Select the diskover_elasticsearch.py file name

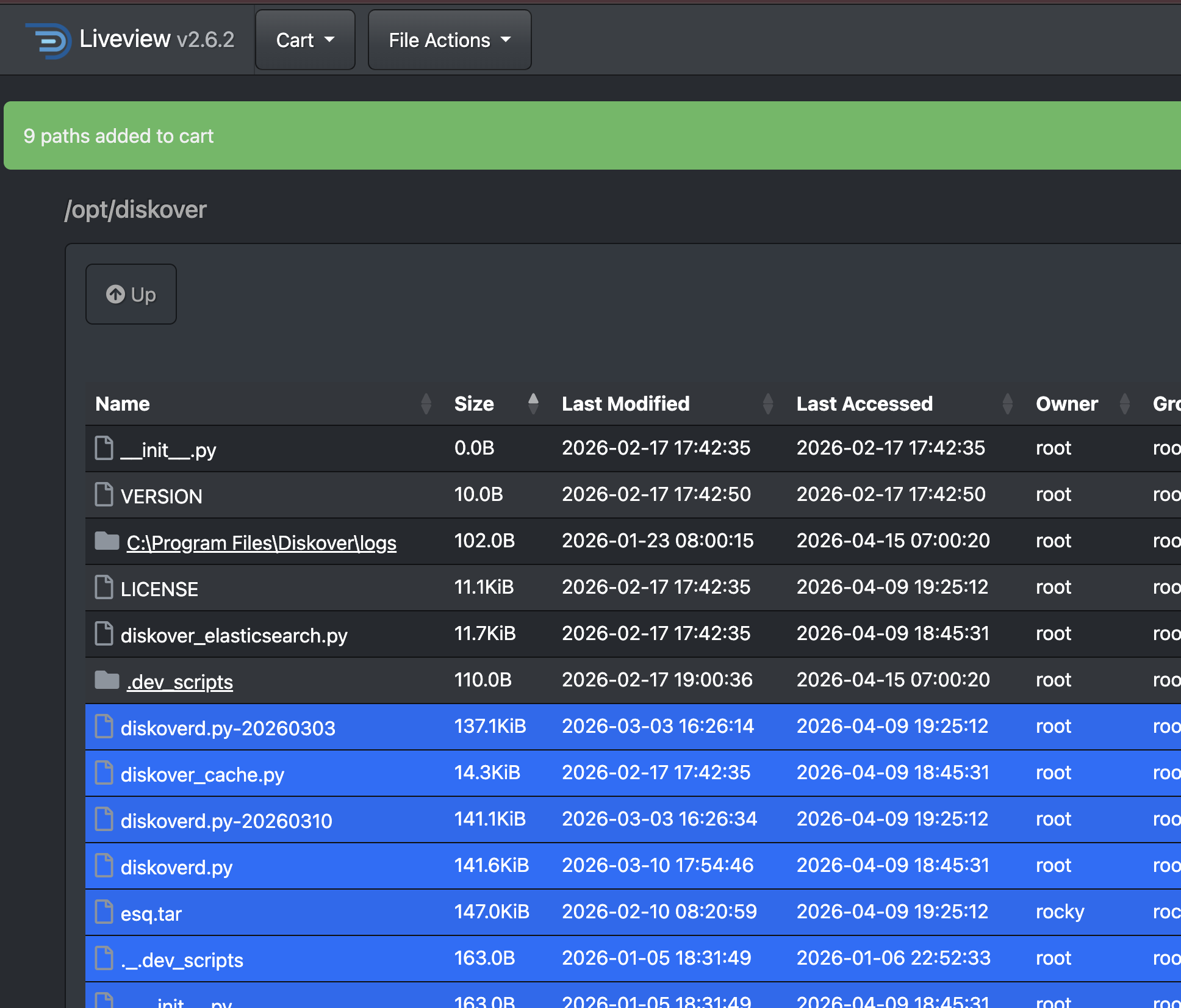point(234,636)
